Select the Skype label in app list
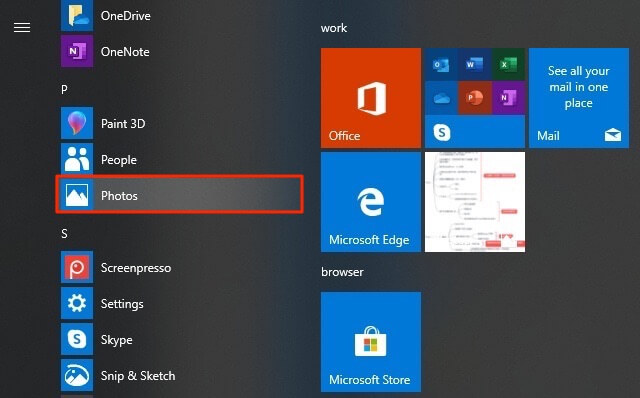The width and height of the screenshot is (640, 398). 116,340
